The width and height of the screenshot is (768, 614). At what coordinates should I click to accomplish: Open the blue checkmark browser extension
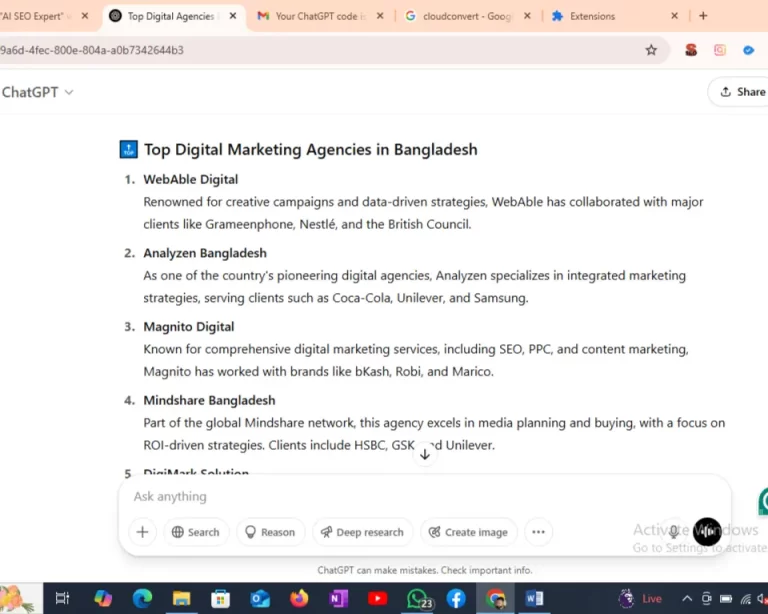748,50
